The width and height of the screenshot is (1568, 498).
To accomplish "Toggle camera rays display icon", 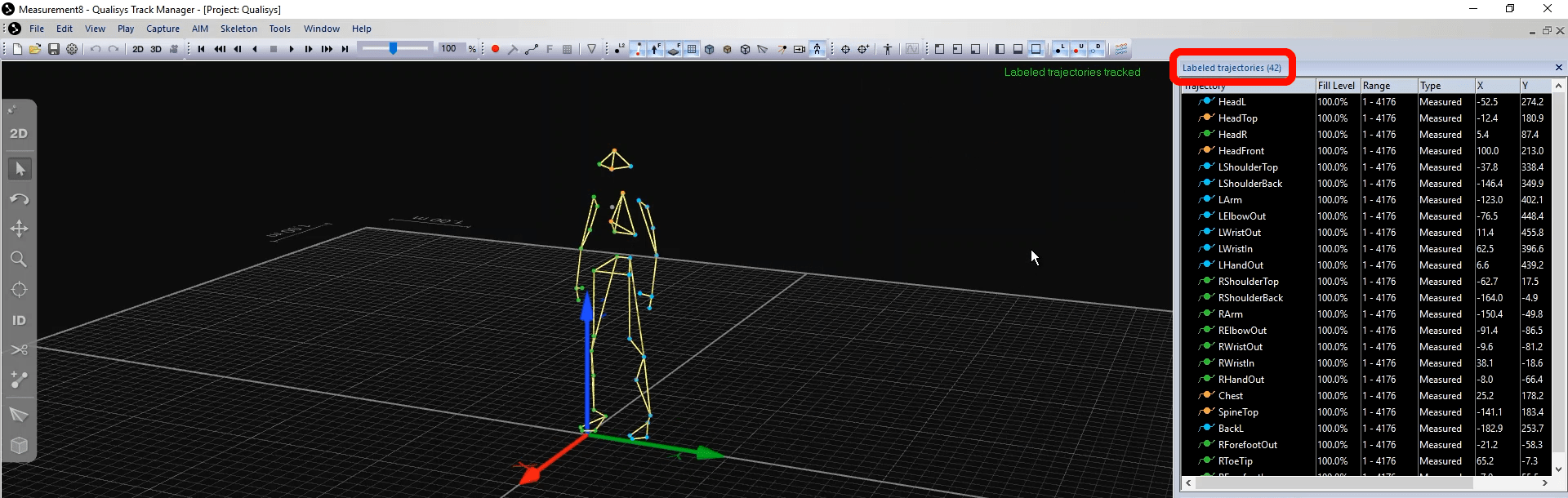I will click(782, 49).
